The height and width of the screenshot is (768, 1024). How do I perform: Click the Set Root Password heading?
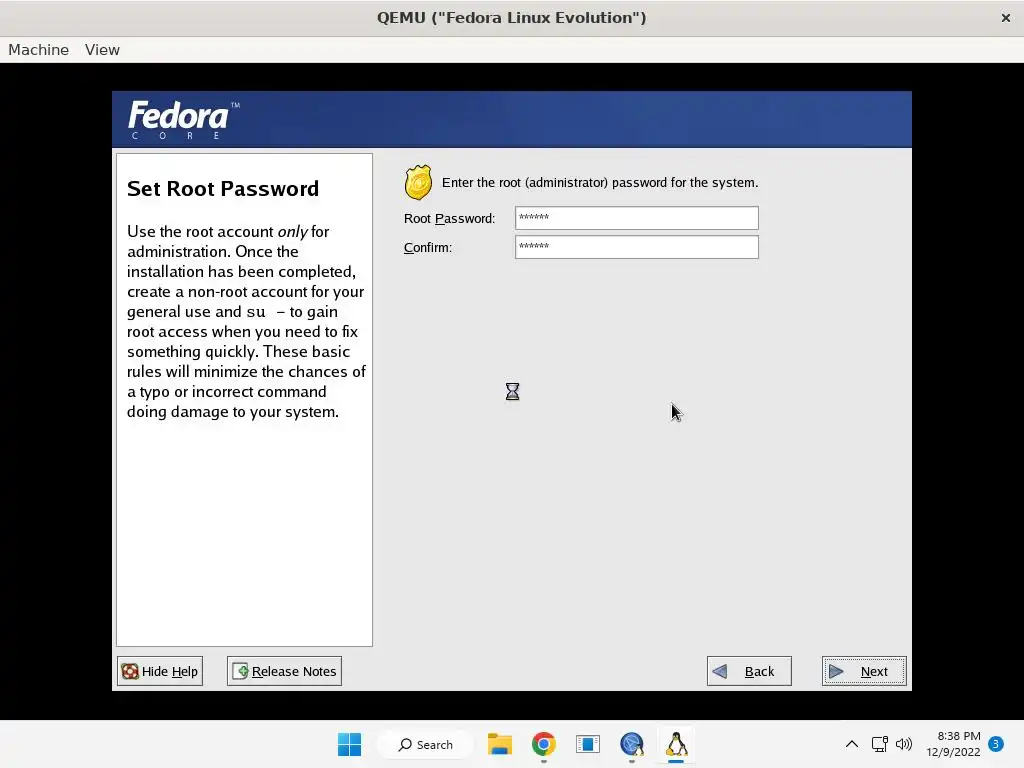223,189
